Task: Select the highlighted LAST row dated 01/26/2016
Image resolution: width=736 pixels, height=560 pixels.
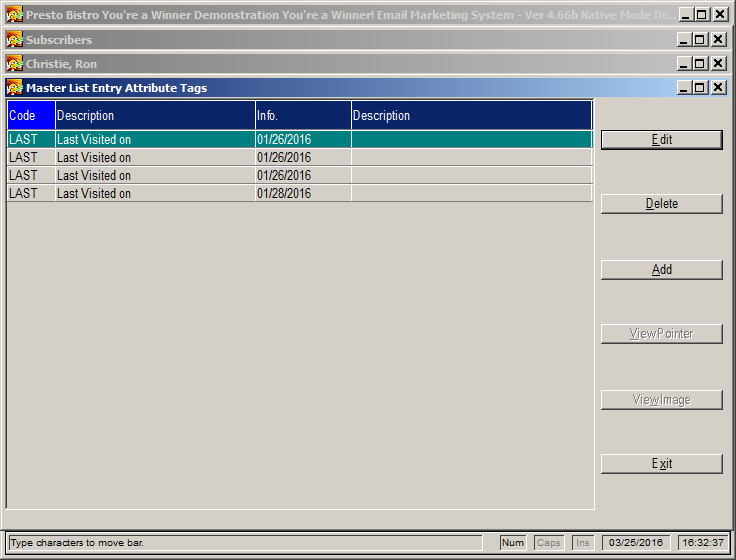Action: (x=300, y=139)
